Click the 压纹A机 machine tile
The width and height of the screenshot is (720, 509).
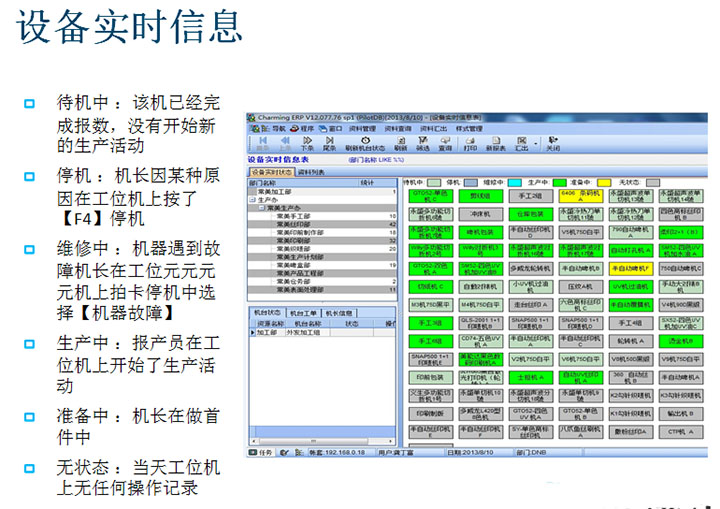(580, 287)
